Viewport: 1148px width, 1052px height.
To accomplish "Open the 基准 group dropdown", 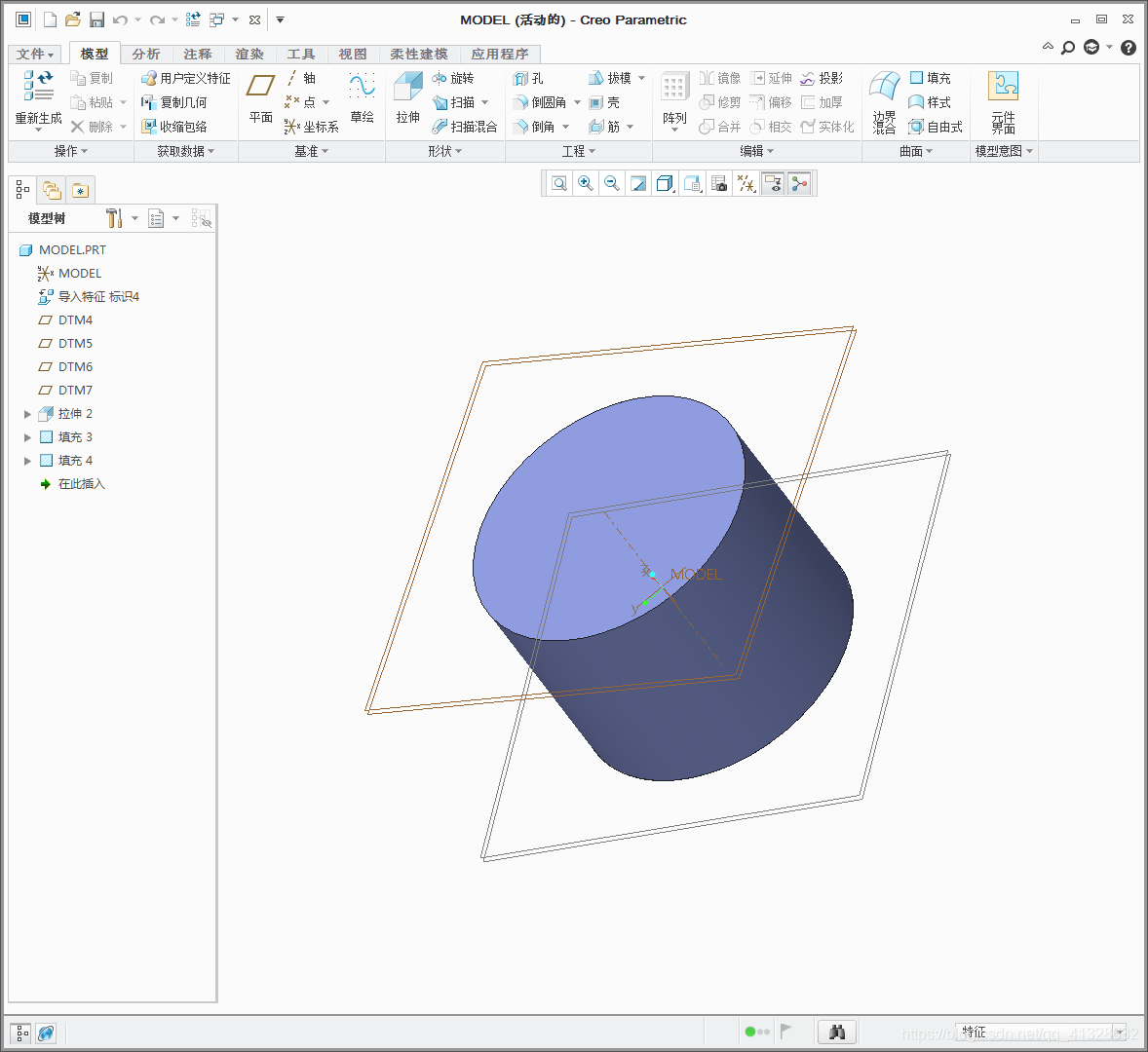I will tap(311, 151).
